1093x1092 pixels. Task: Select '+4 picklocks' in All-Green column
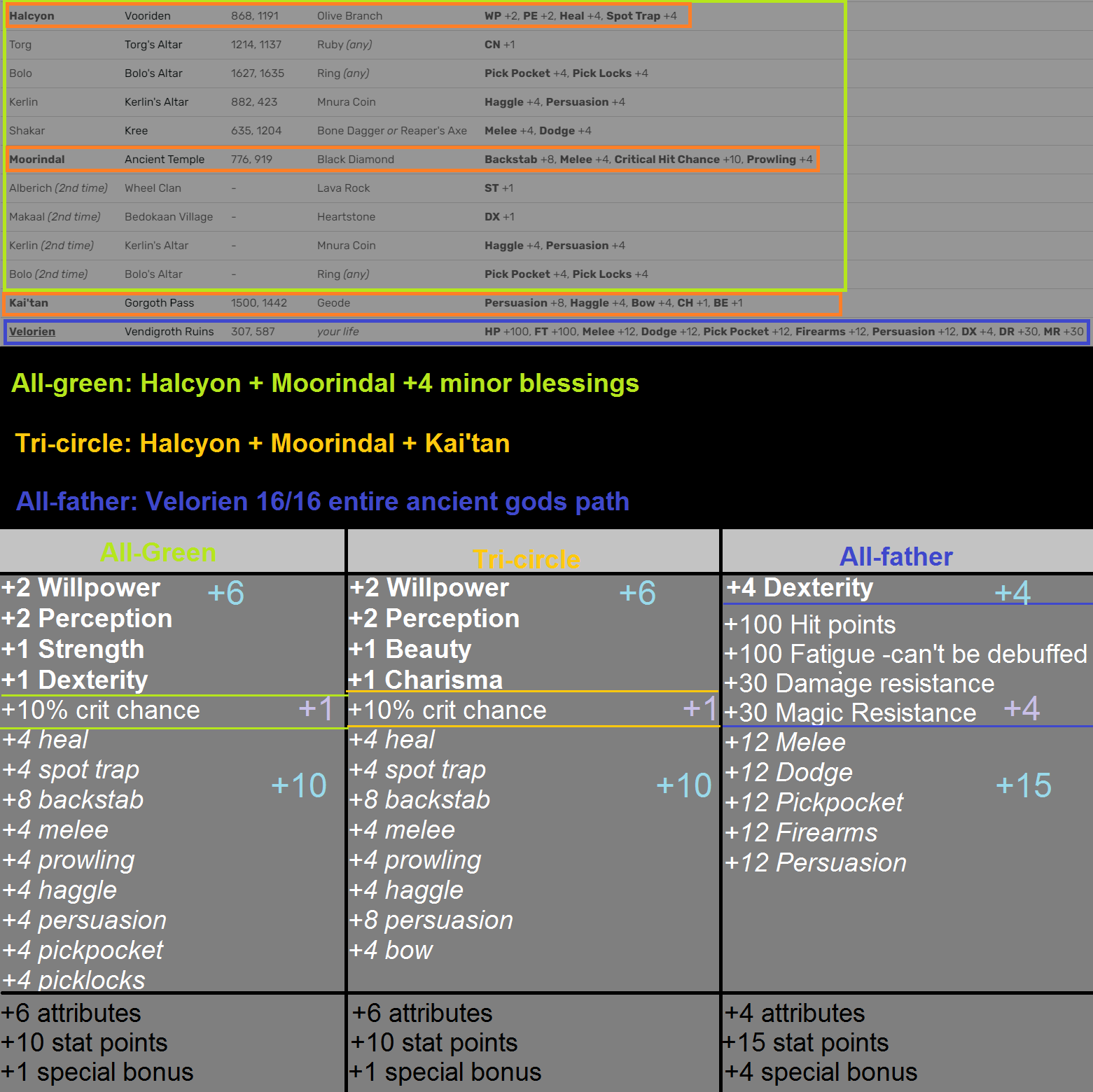point(74,980)
